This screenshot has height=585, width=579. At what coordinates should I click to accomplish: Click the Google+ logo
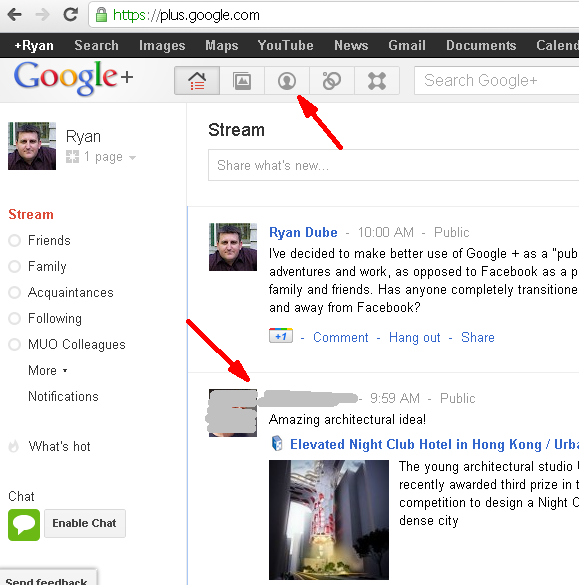pos(73,78)
